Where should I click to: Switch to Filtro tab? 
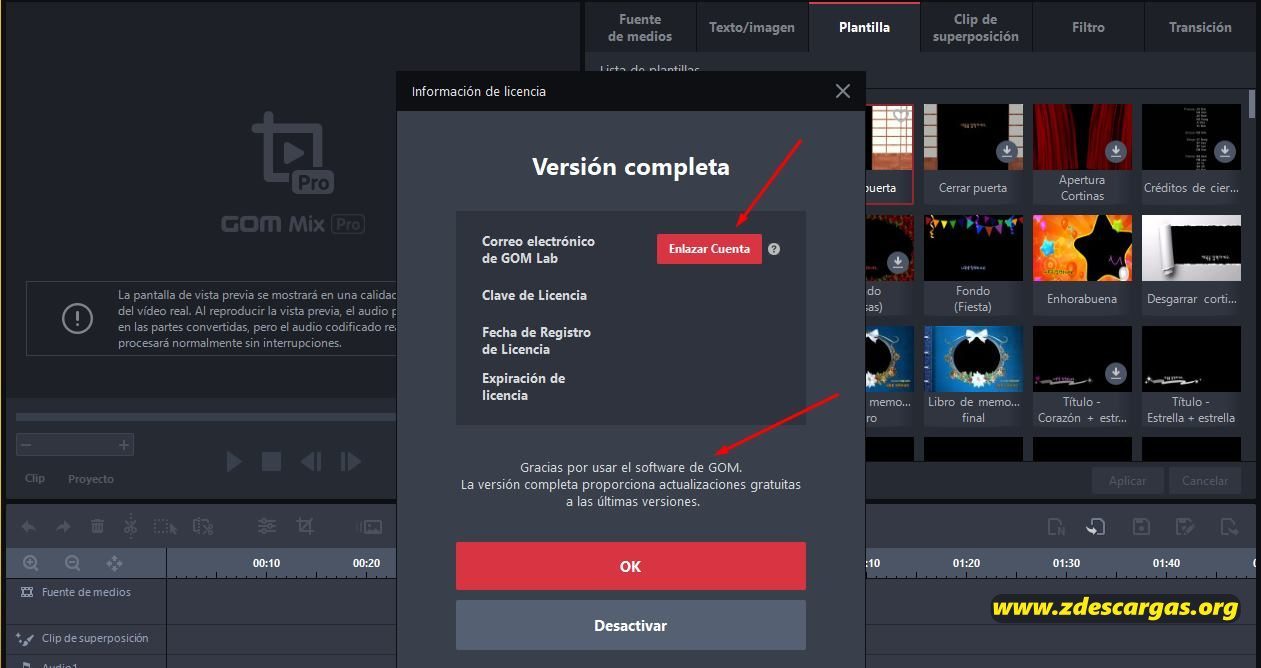point(1088,27)
